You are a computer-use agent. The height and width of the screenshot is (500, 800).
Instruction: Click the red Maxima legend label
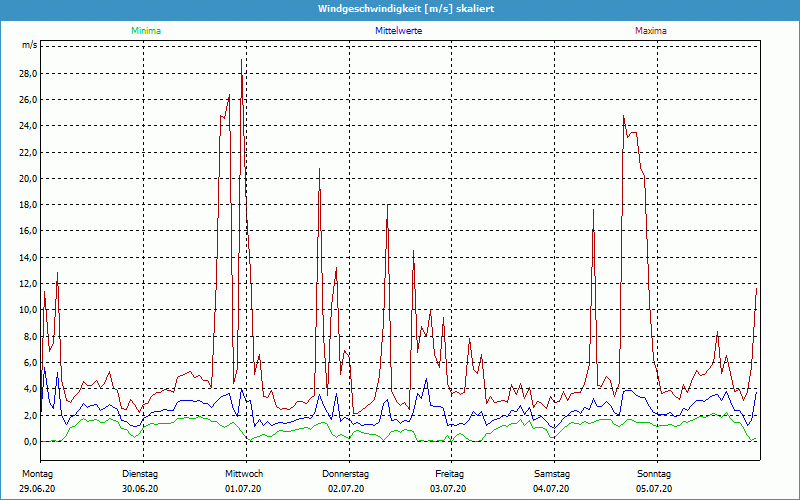651,31
